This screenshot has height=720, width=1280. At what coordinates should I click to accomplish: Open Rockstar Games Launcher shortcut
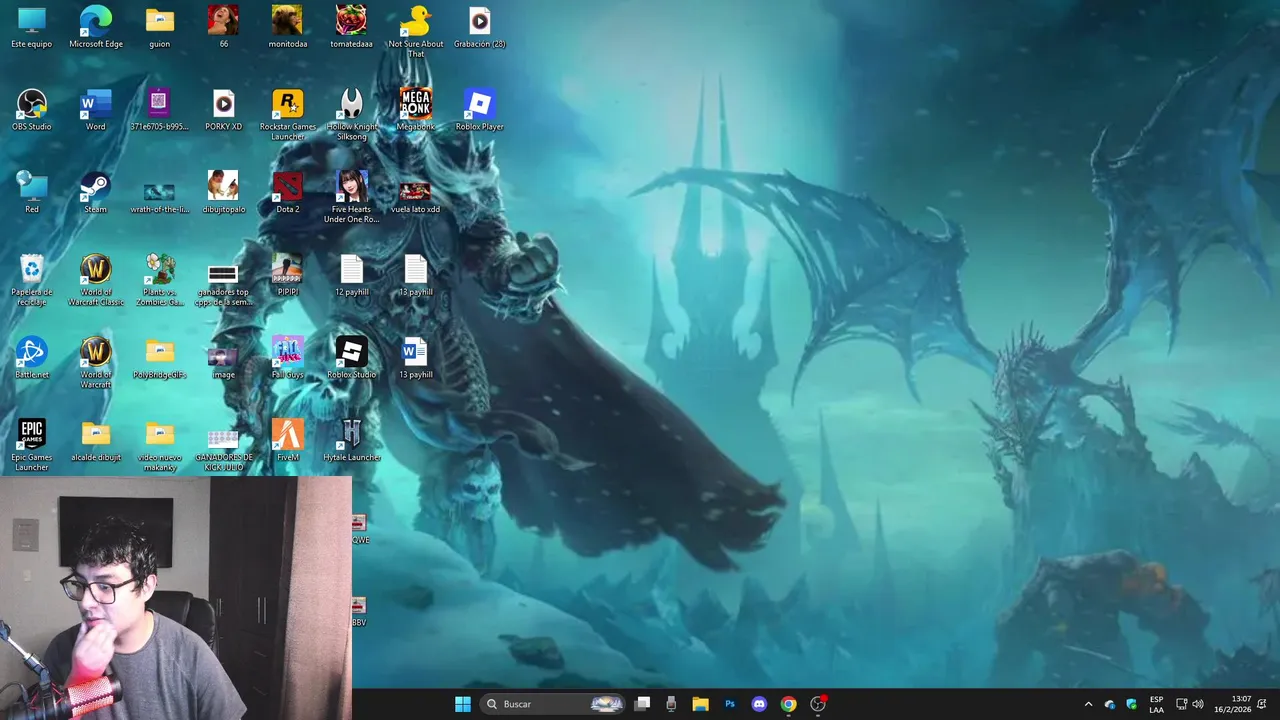287,115
